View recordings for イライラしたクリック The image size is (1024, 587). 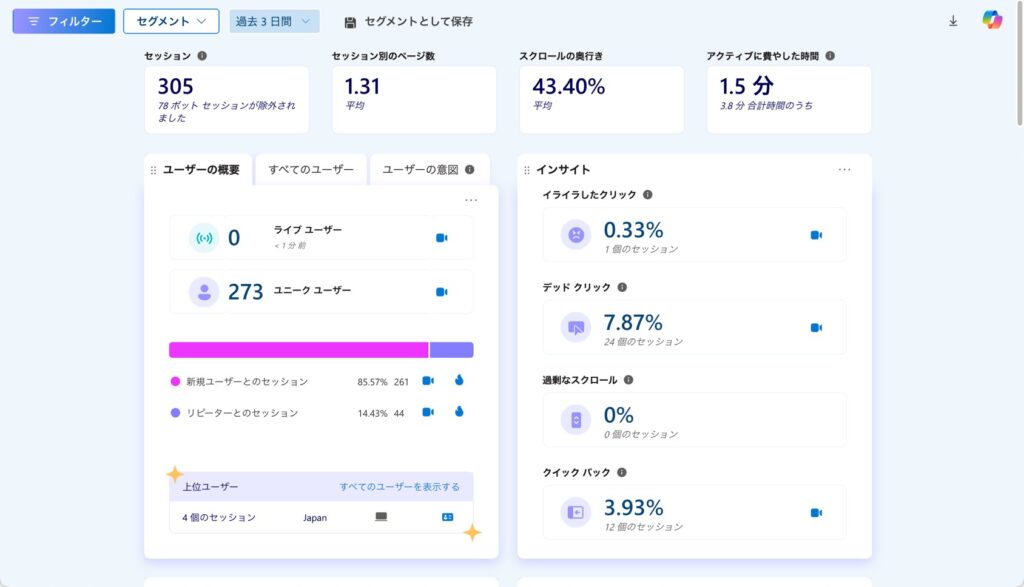pyautogui.click(x=816, y=235)
